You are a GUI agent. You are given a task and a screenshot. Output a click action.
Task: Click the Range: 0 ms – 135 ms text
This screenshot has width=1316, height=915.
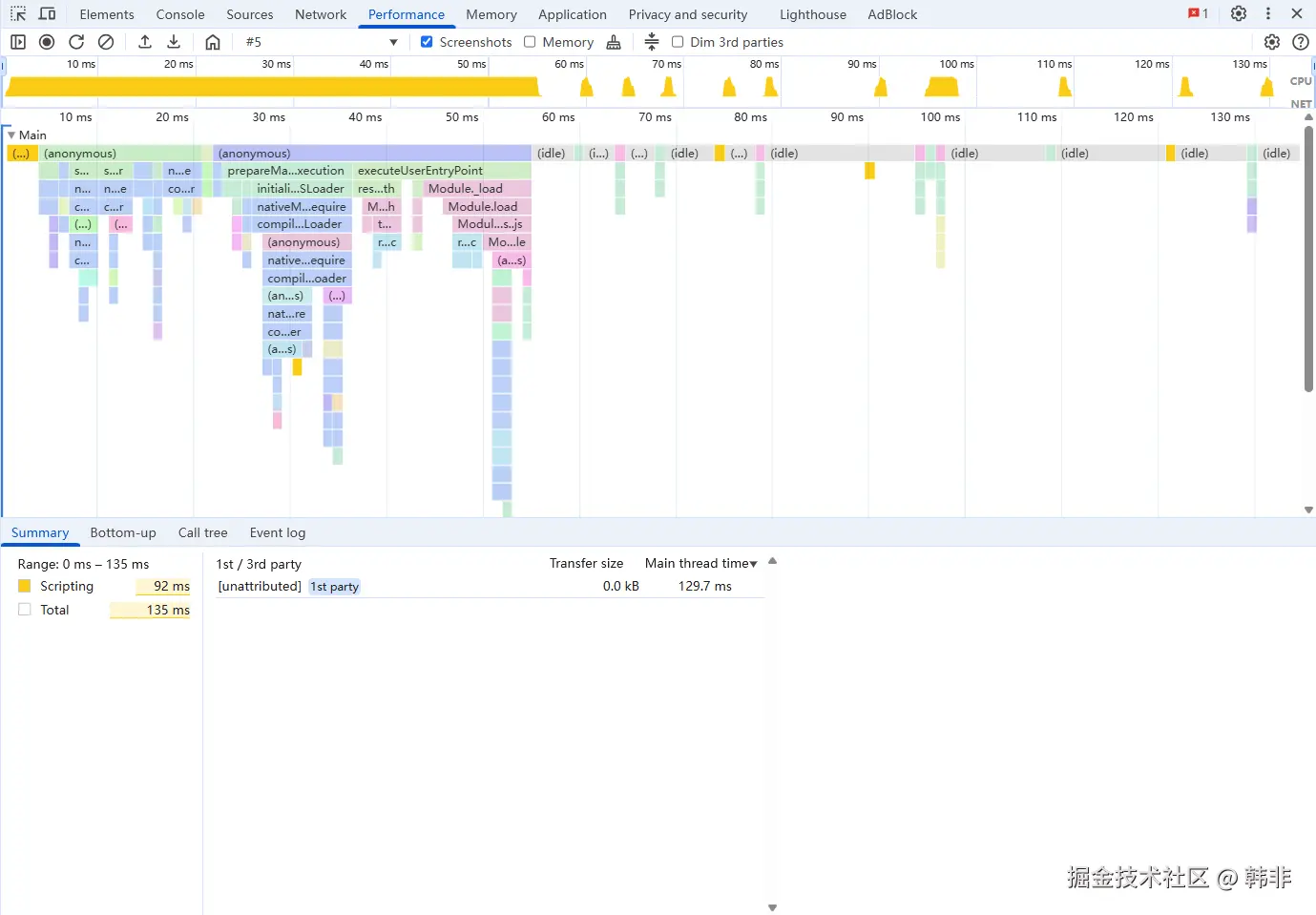point(83,564)
